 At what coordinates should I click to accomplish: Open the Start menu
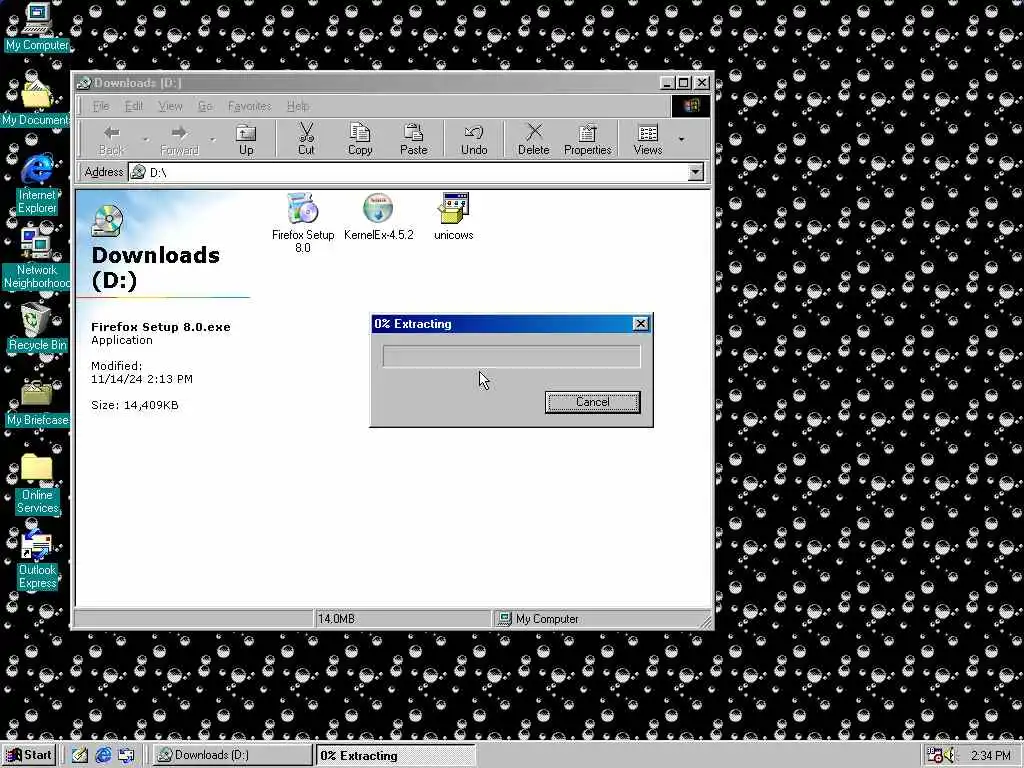coord(29,755)
